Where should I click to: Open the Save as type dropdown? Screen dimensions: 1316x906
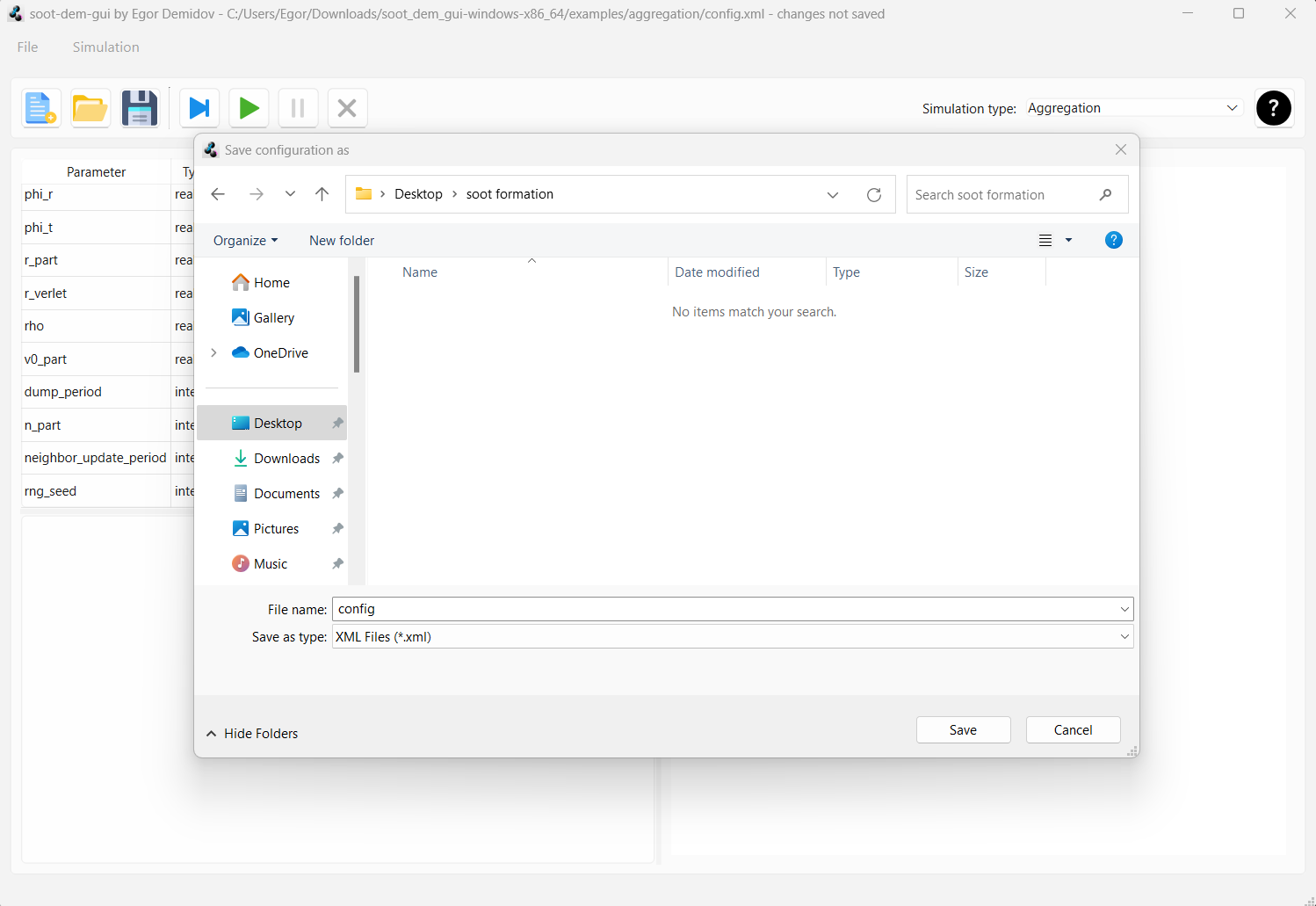[x=733, y=637]
